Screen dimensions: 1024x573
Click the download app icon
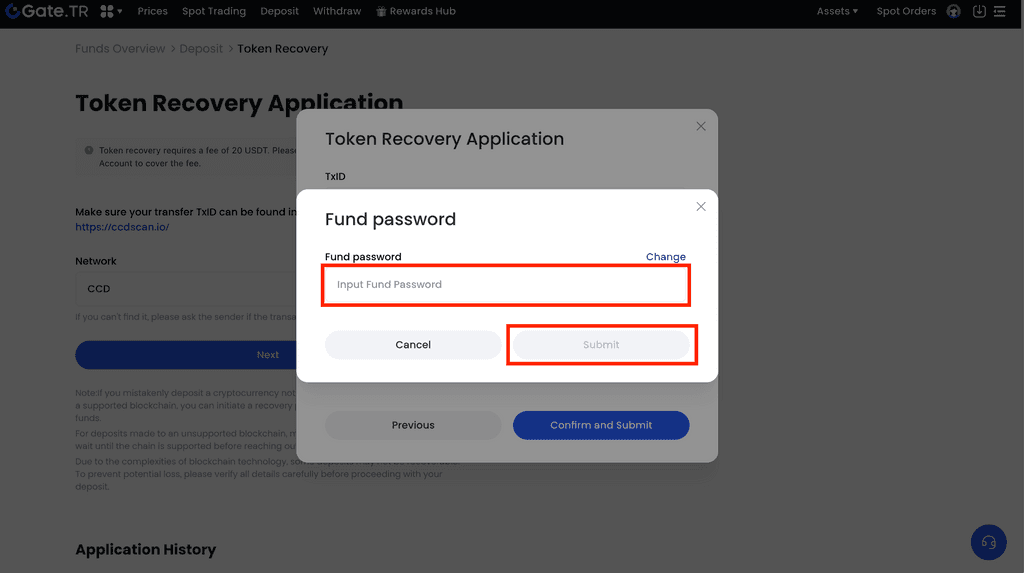979,11
